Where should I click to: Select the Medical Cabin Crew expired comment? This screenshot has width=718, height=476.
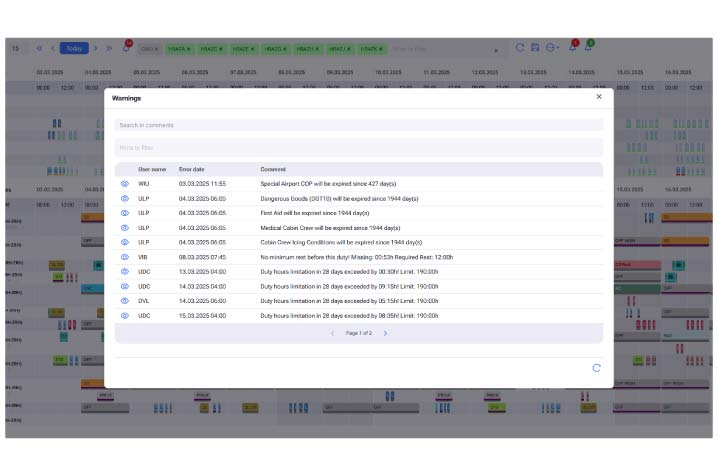click(x=330, y=227)
